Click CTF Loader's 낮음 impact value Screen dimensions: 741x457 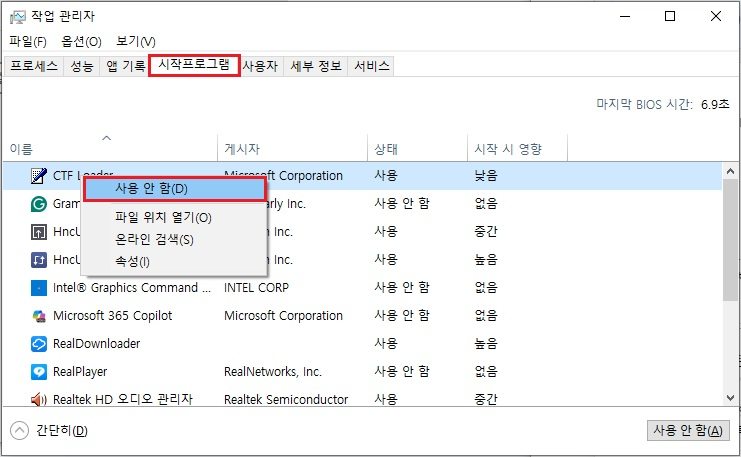(x=486, y=176)
